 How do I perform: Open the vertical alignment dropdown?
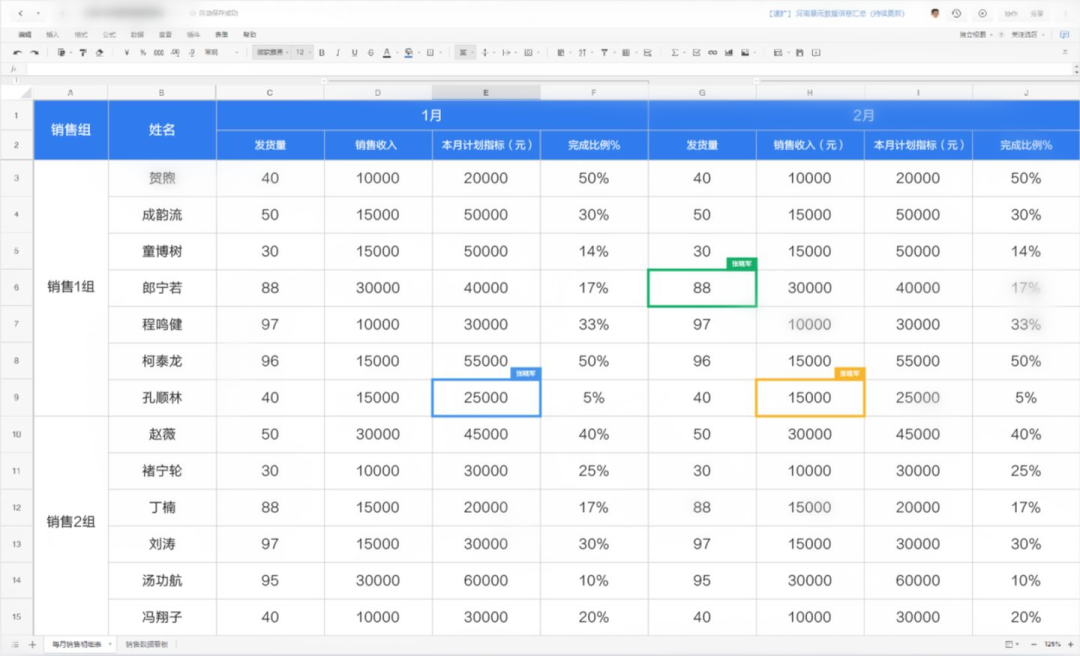(487, 52)
